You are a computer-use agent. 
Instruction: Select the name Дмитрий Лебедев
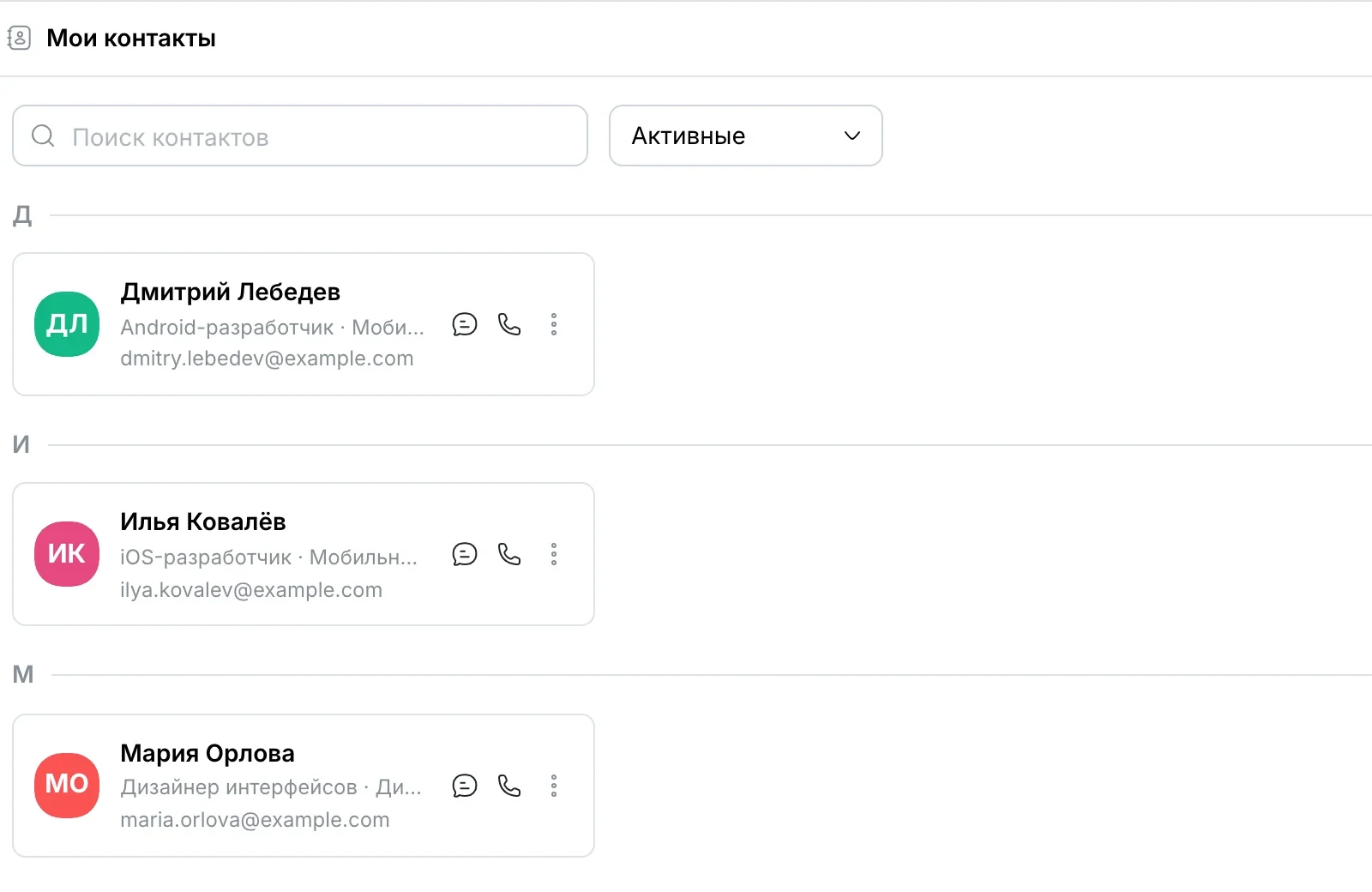tap(231, 292)
